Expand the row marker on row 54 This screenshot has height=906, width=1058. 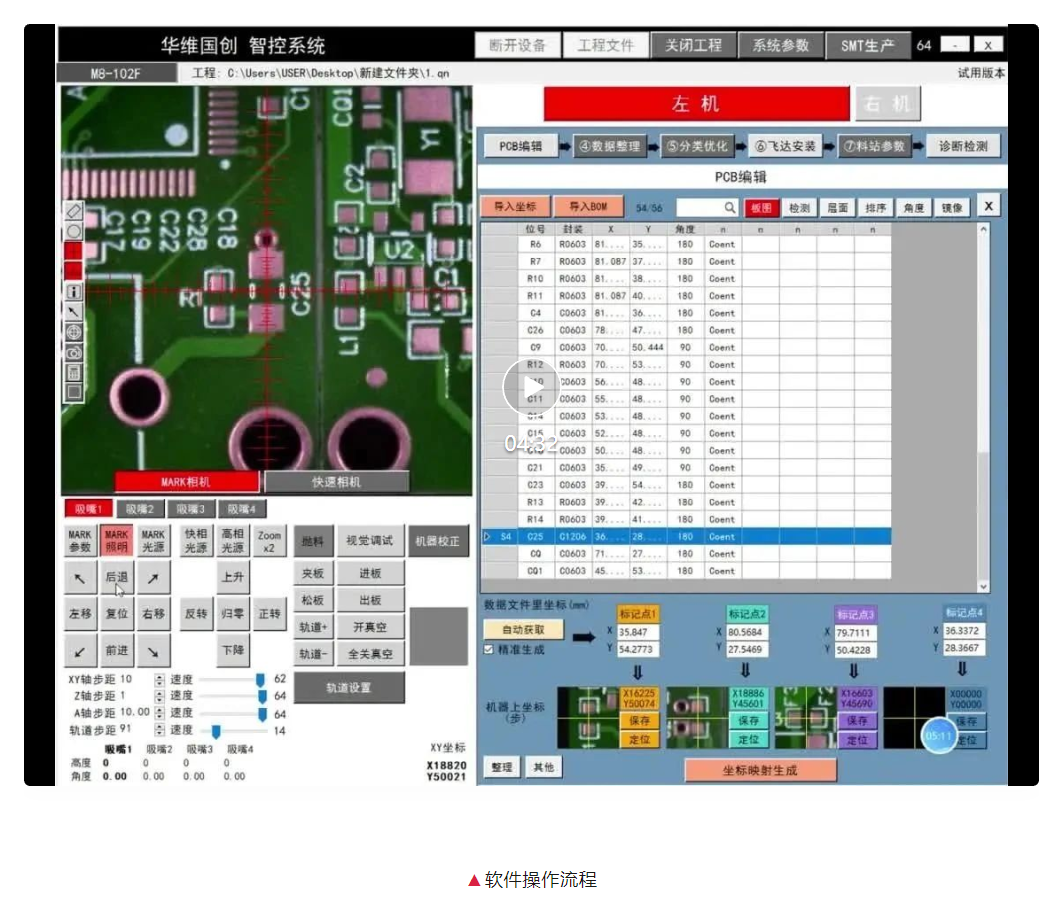tap(488, 537)
